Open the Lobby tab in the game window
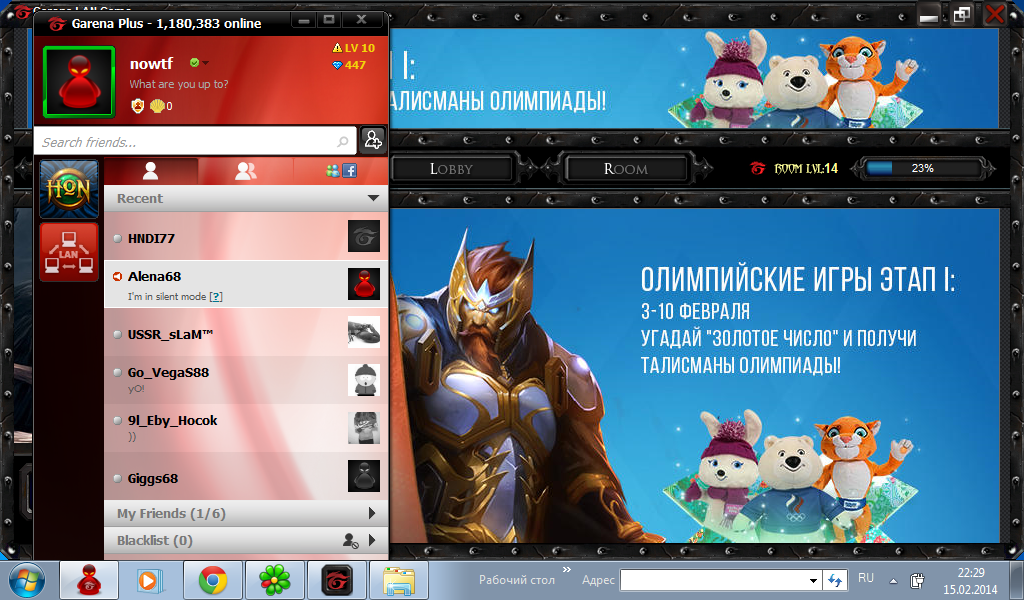This screenshot has height=600, width=1024. tap(451, 169)
